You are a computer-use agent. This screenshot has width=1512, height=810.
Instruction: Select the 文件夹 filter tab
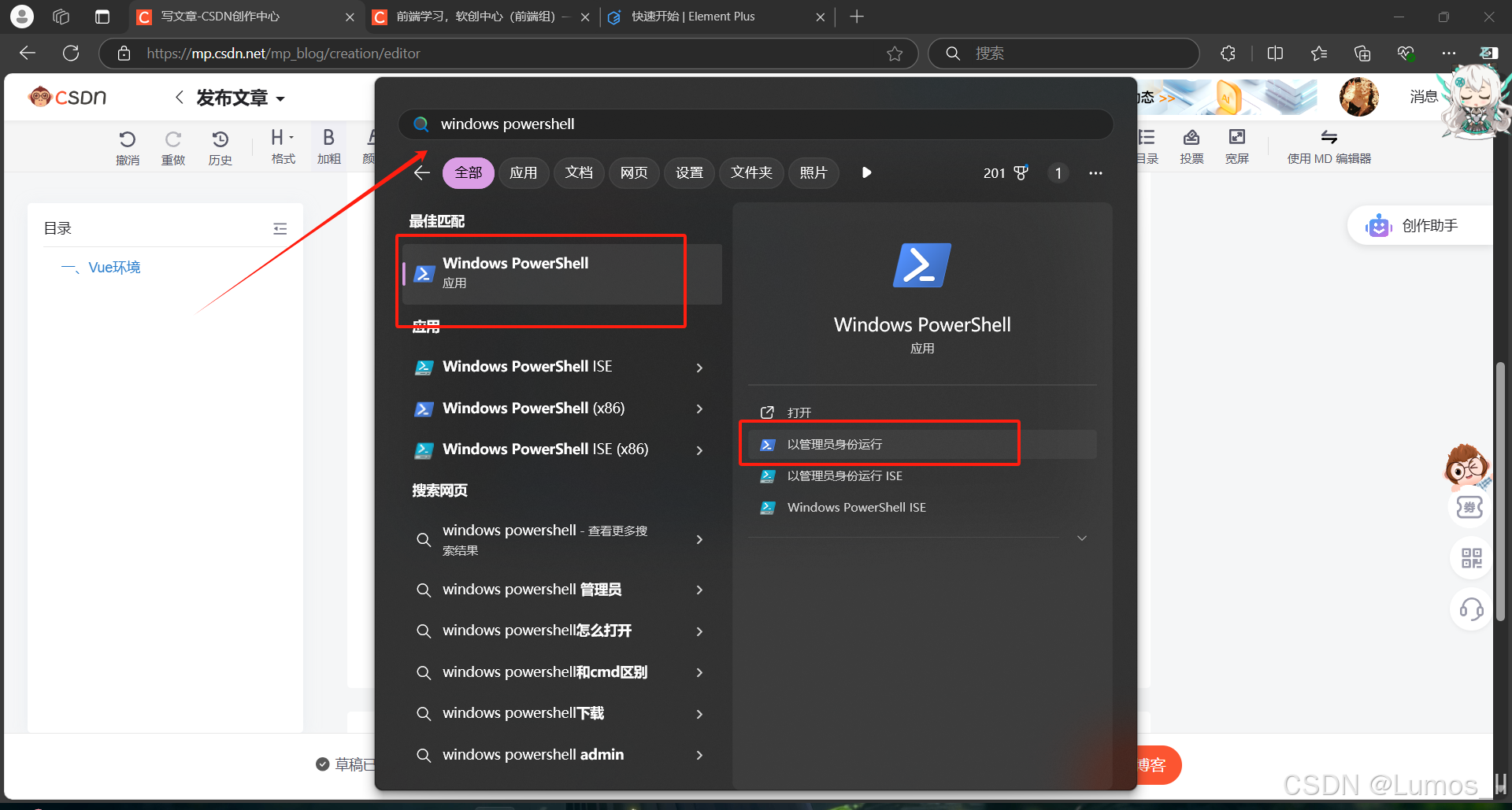(751, 172)
